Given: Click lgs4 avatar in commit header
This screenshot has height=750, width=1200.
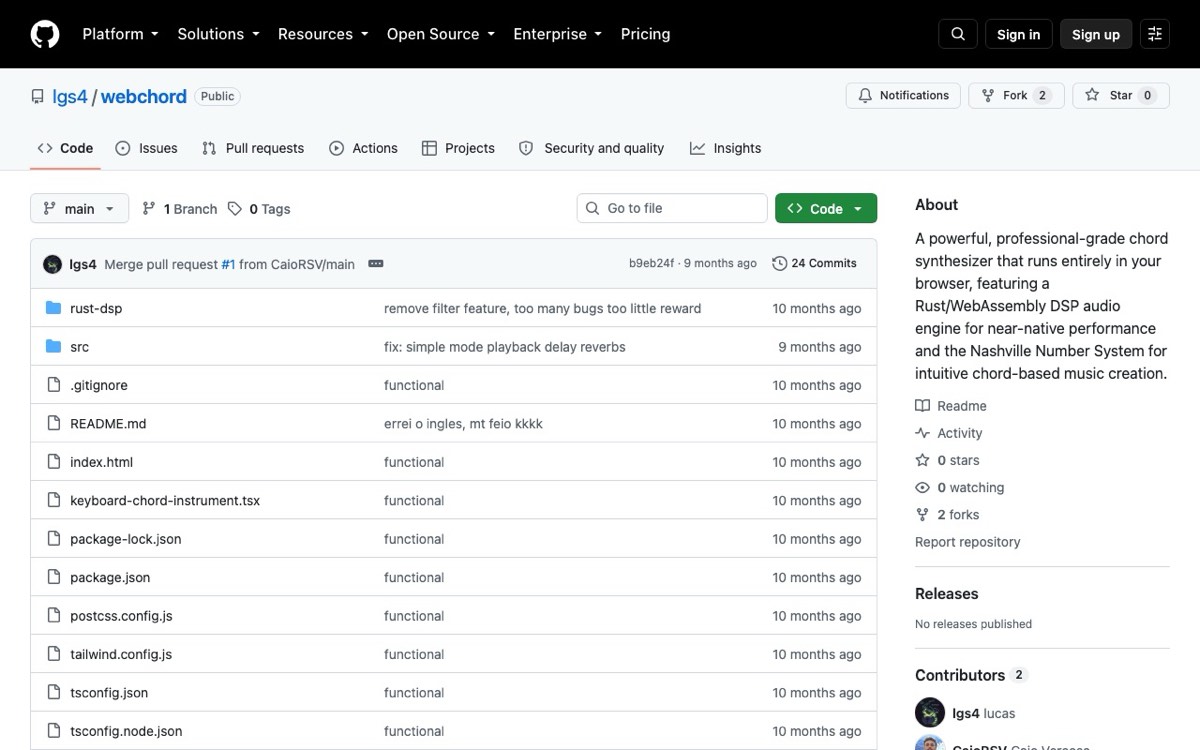Looking at the screenshot, I should (x=52, y=264).
